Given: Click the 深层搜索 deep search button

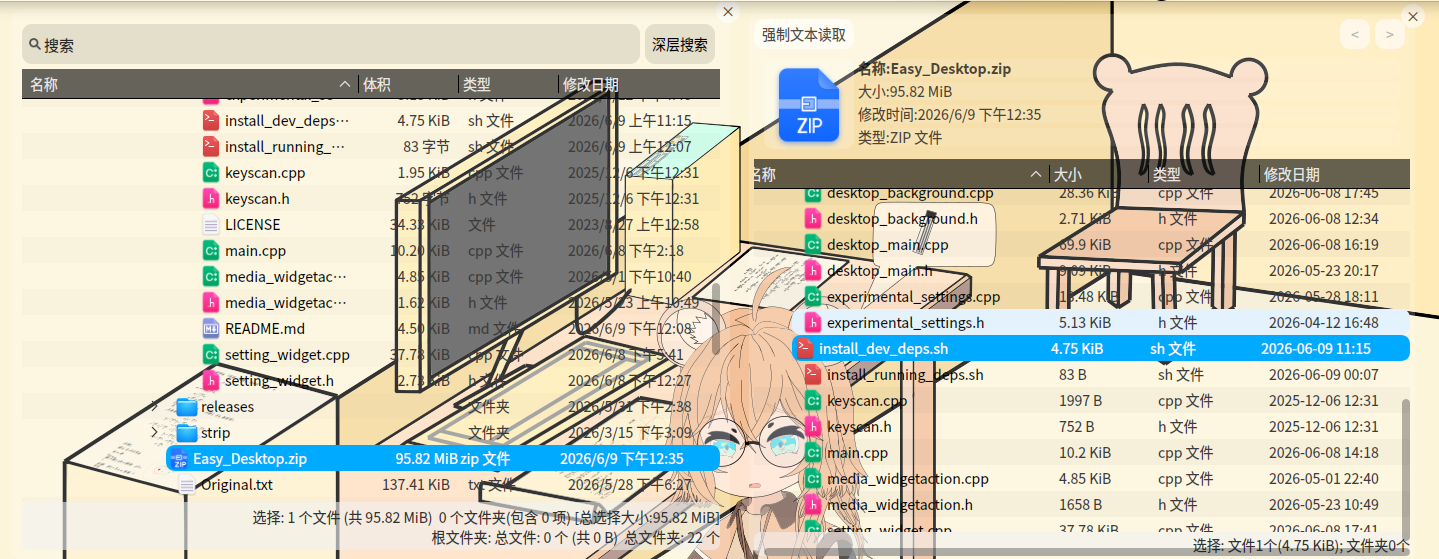Looking at the screenshot, I should click(680, 44).
